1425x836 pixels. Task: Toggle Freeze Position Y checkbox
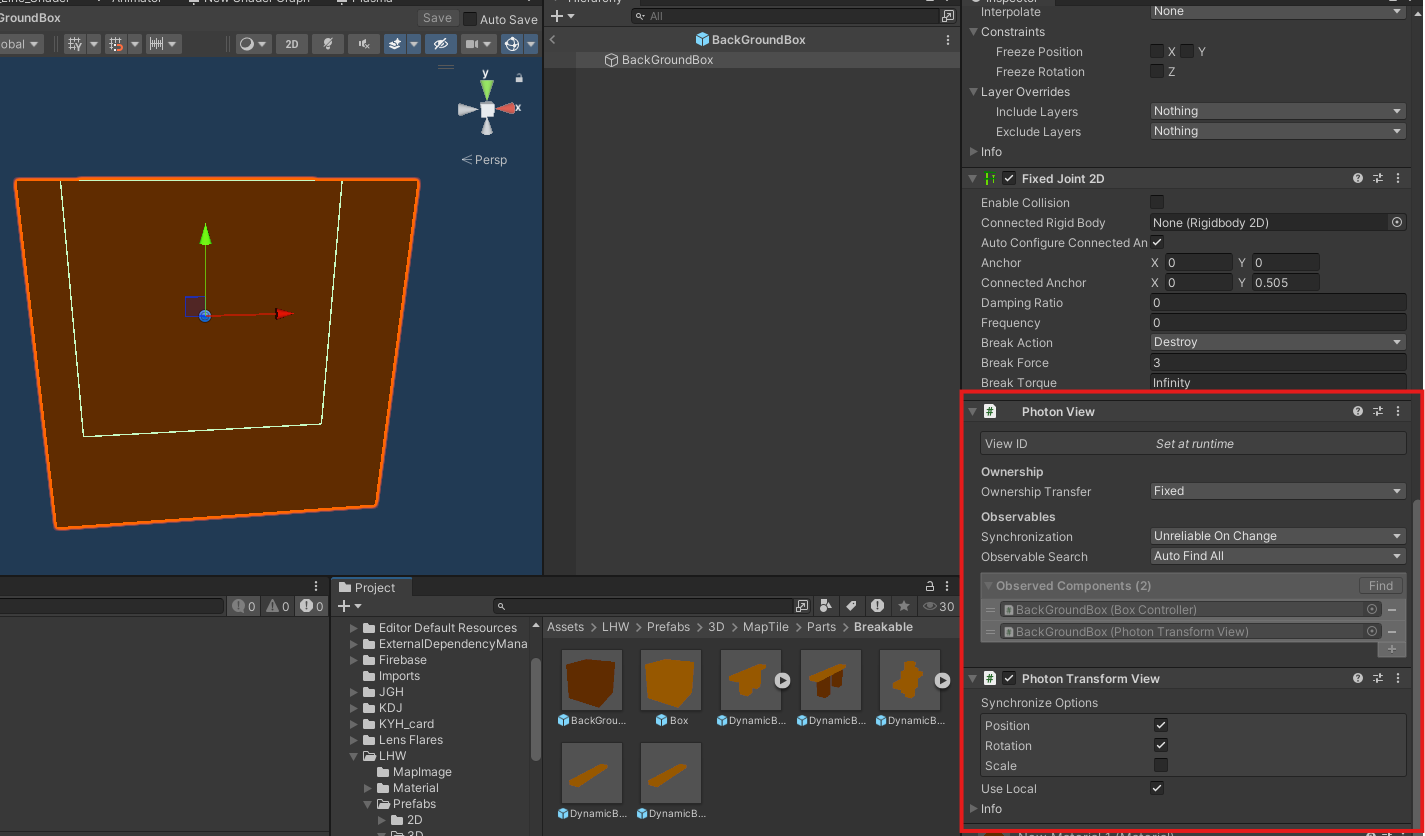pos(1187,51)
